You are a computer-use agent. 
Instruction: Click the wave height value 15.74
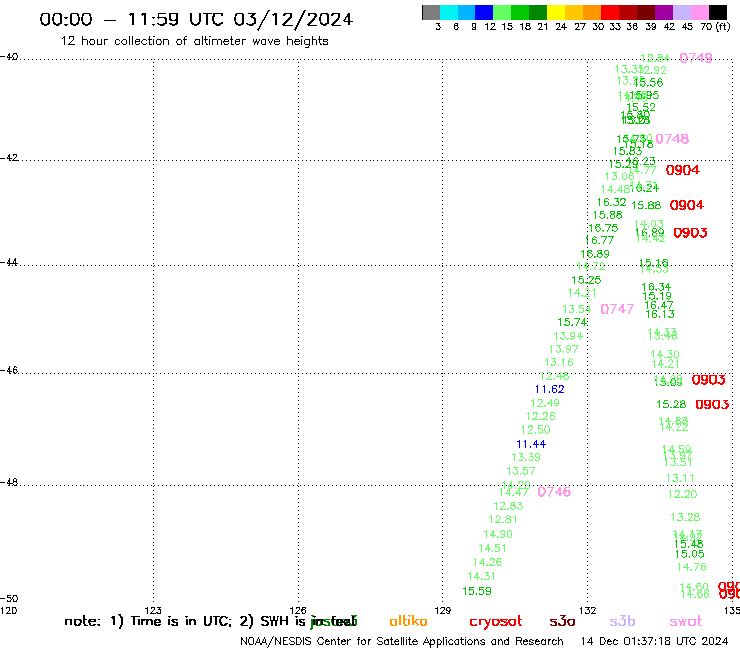(x=572, y=322)
